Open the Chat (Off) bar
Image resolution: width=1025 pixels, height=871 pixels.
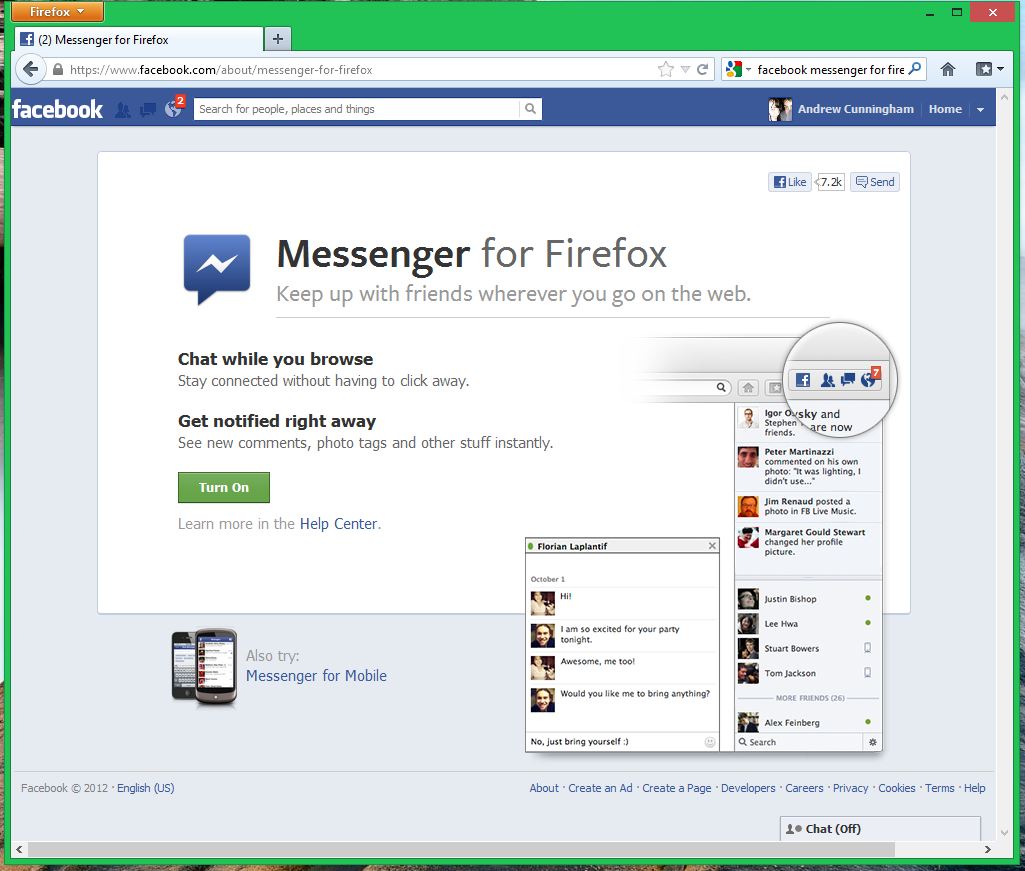(x=880, y=828)
